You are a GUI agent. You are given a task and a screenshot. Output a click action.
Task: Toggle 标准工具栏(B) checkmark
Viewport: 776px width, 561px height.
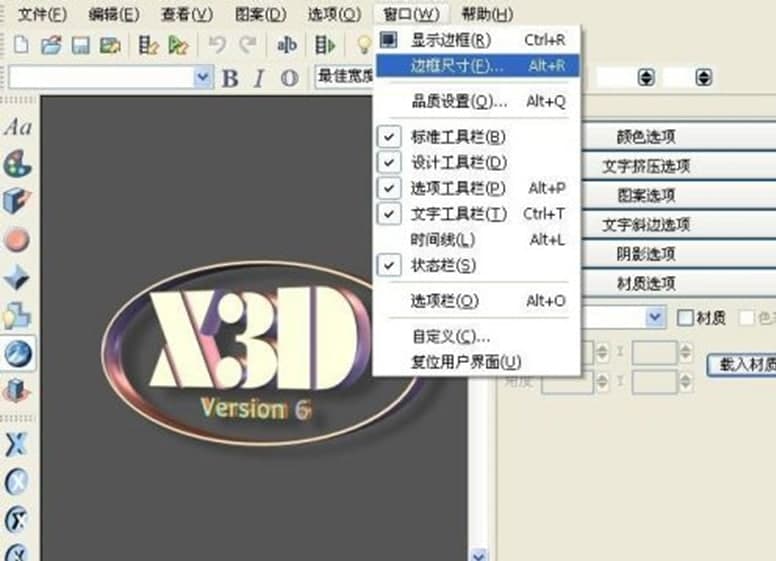[x=389, y=137]
